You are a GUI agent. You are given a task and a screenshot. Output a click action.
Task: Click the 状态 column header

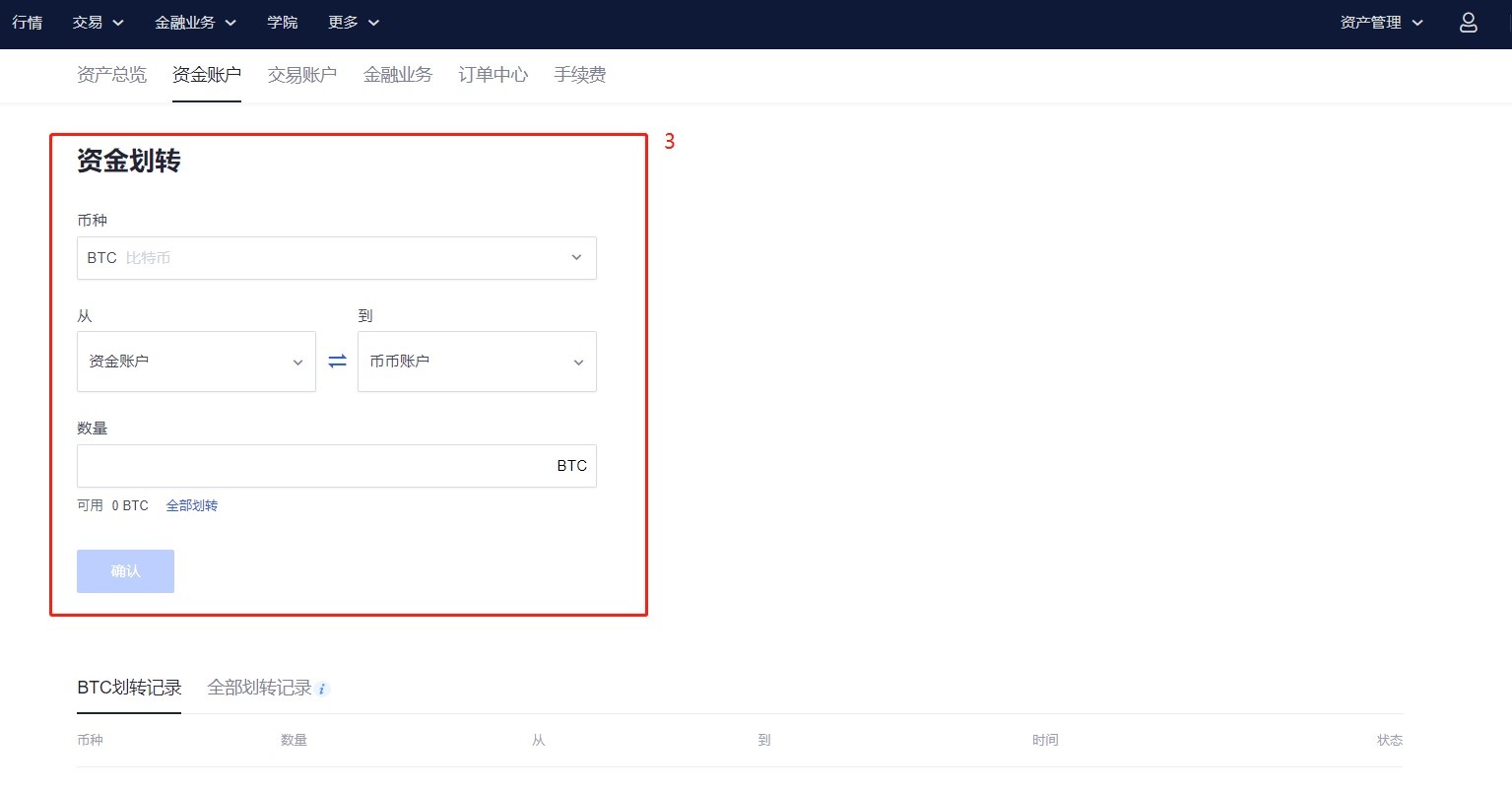(x=1390, y=740)
